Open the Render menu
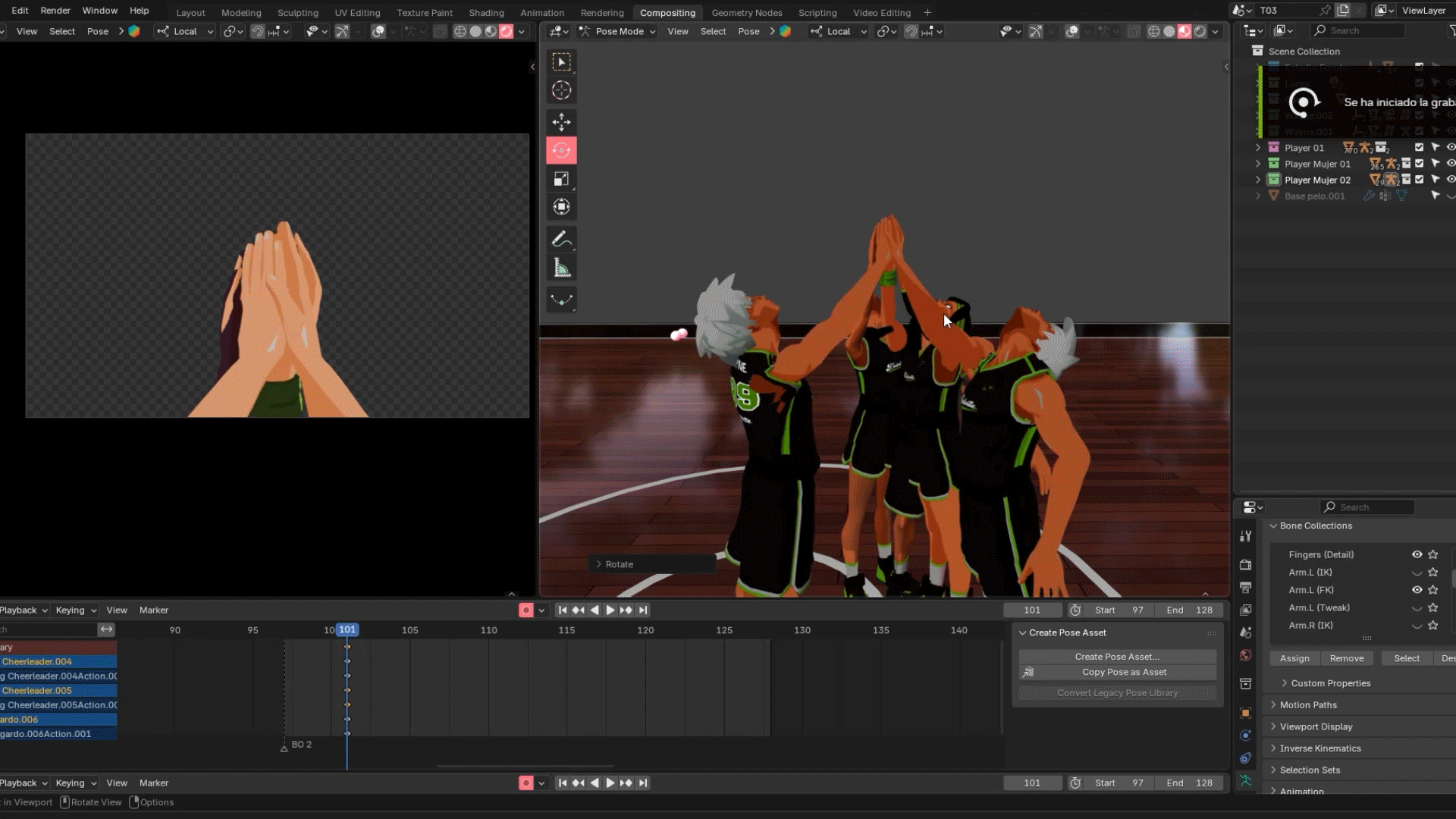The height and width of the screenshot is (819, 1456). click(x=55, y=11)
